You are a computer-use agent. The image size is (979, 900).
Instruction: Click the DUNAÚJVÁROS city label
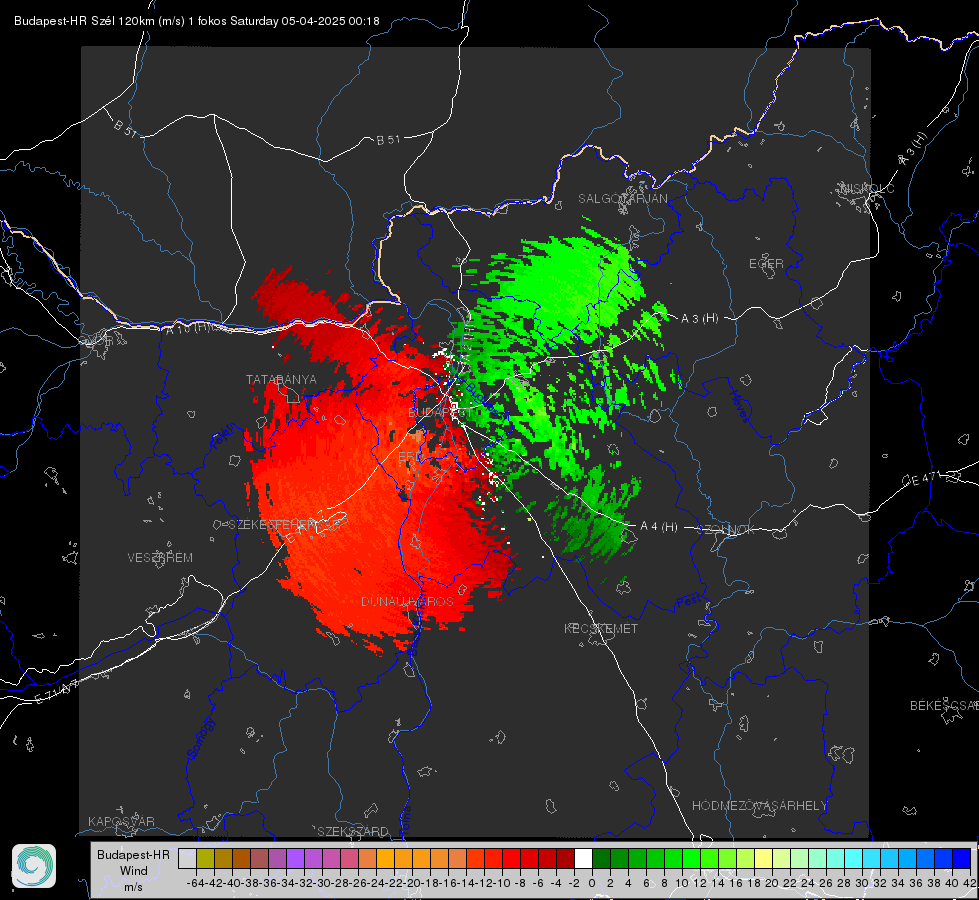click(407, 601)
